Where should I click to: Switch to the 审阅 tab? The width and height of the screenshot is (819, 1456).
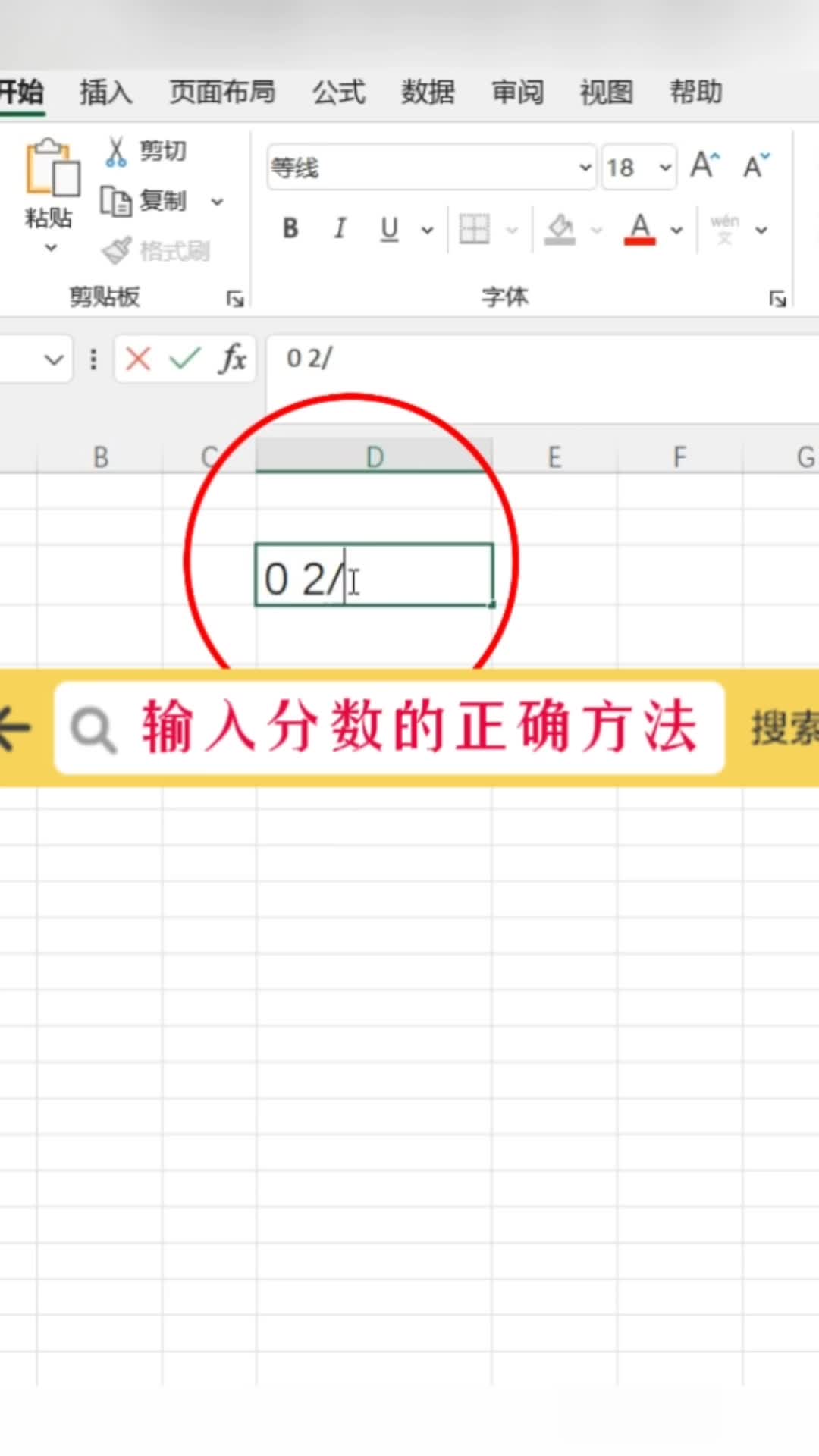[x=518, y=92]
